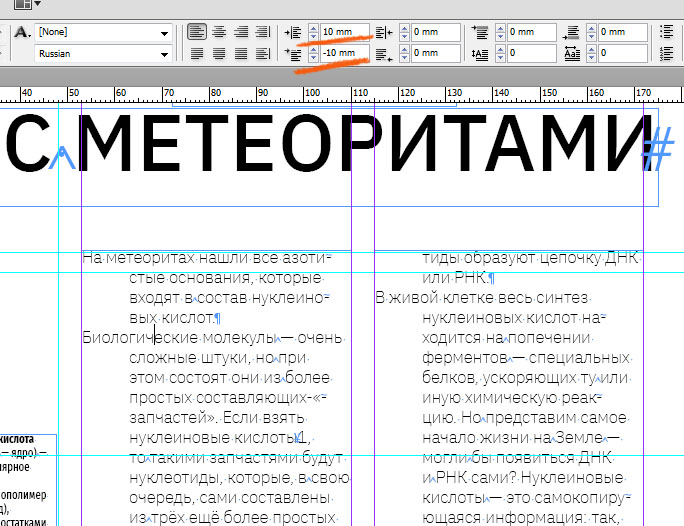Toggle Align Away From Spine alignment
Screen dimensions: 684x526
[263, 54]
